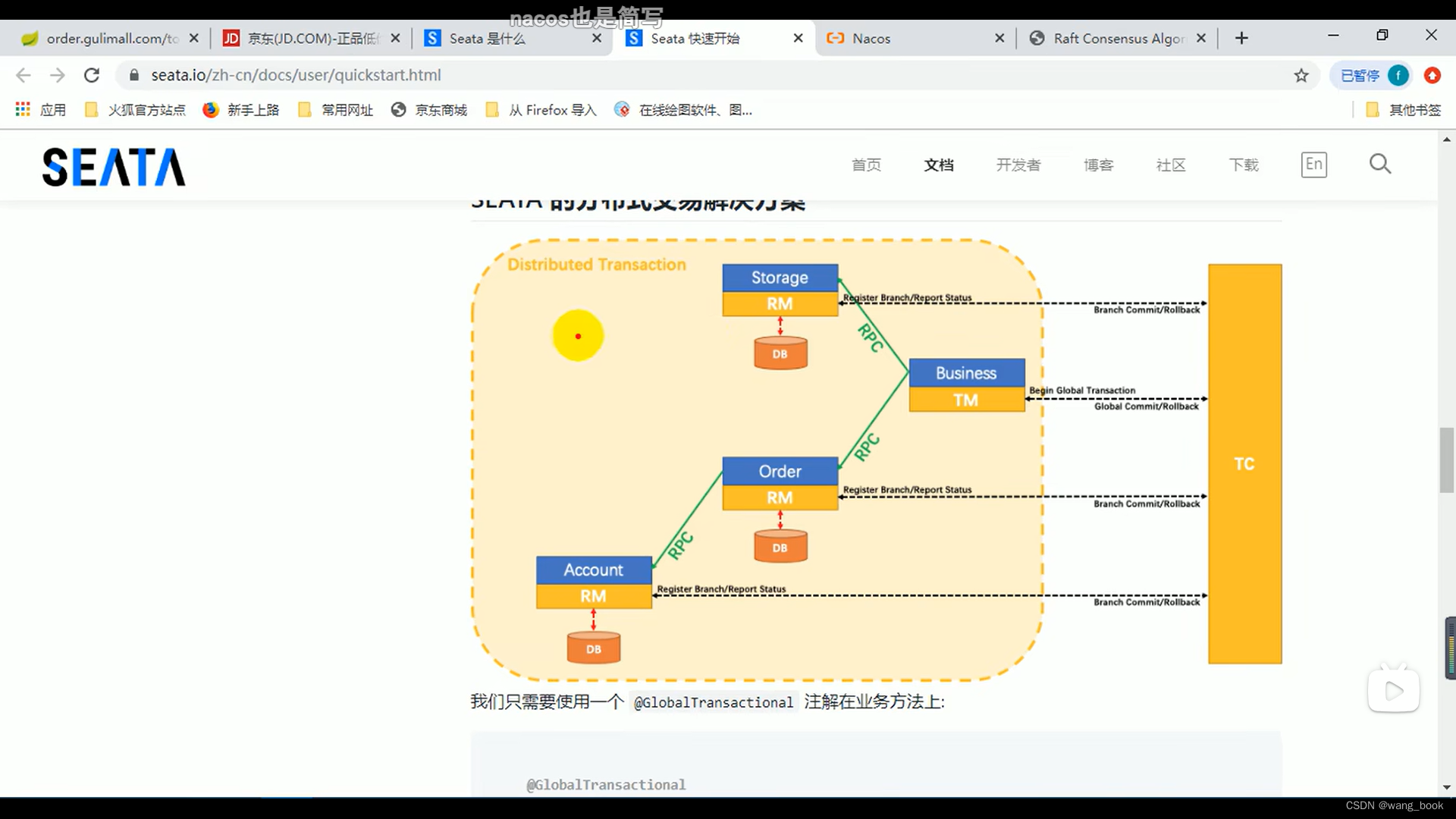Close the 京东(JD.COM) tab
1456x819 pixels.
[x=395, y=38]
